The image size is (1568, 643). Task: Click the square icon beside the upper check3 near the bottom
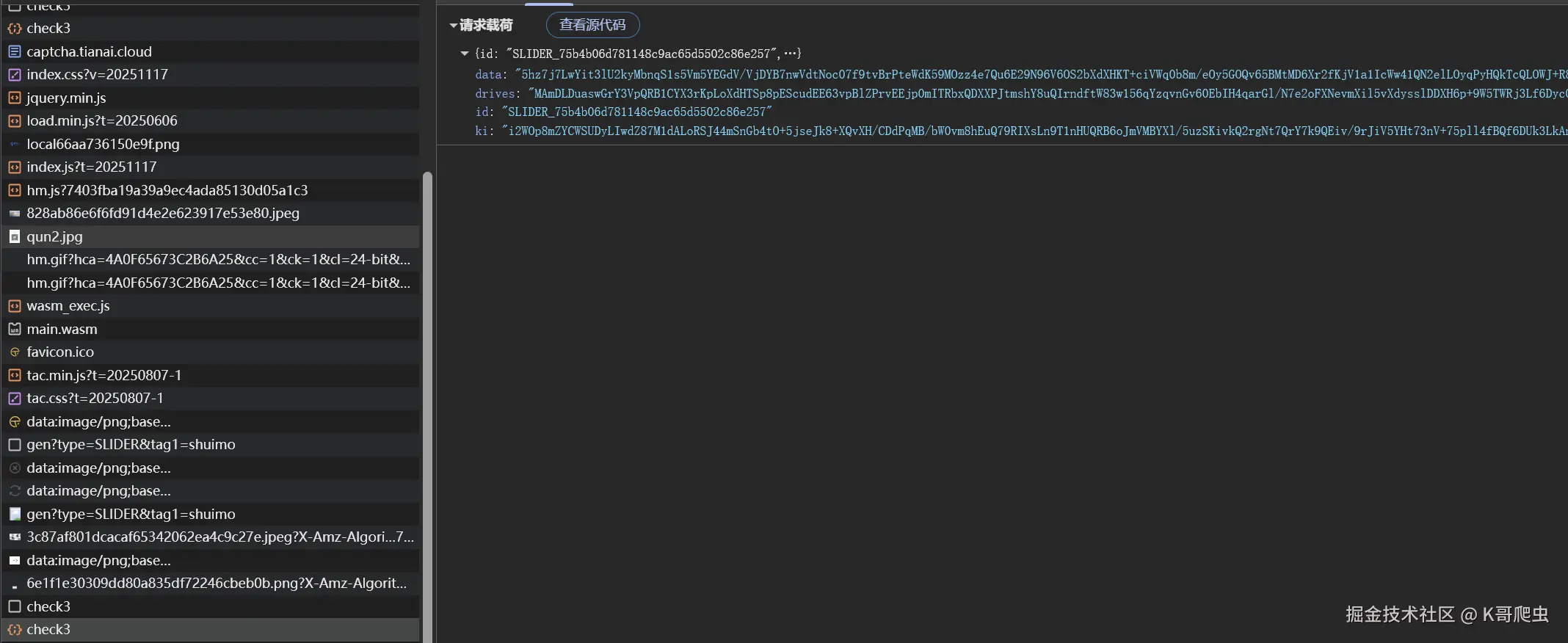click(15, 606)
